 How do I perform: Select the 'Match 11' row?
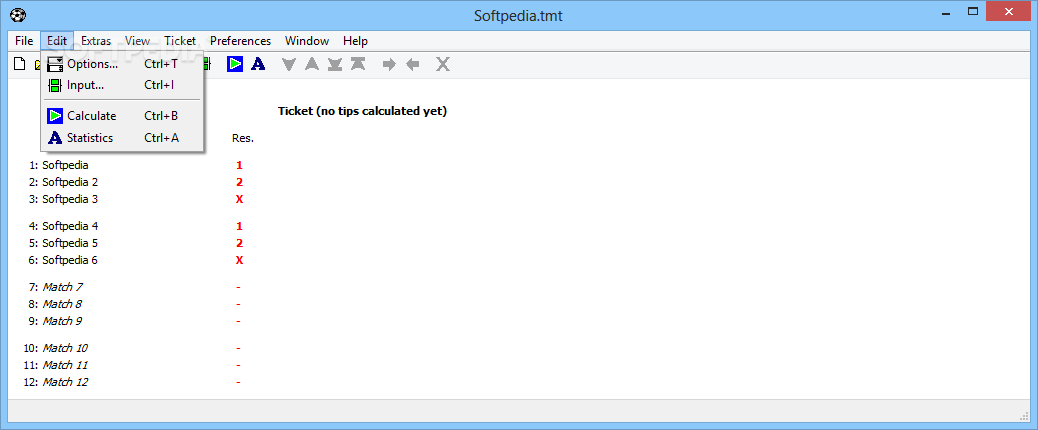pyautogui.click(x=56, y=365)
